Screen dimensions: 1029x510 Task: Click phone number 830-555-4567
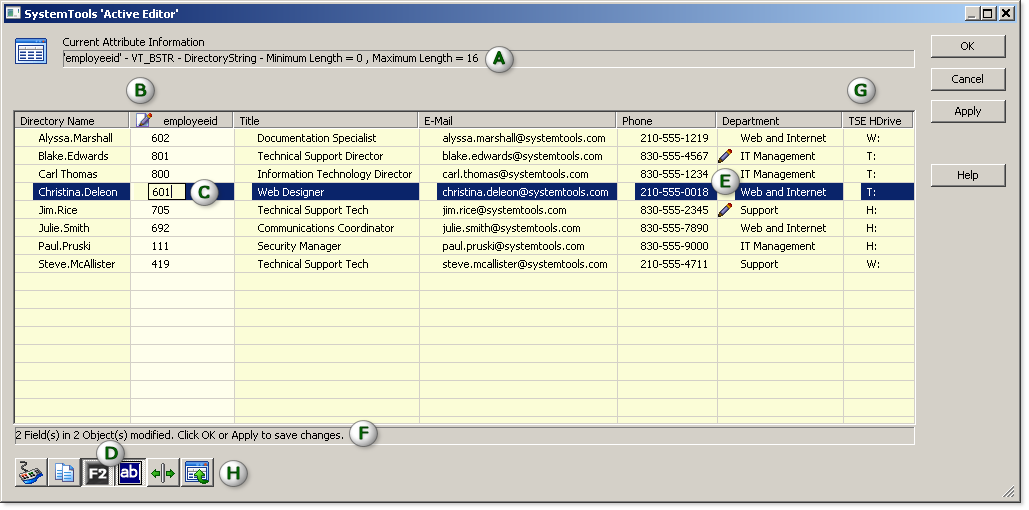(675, 156)
